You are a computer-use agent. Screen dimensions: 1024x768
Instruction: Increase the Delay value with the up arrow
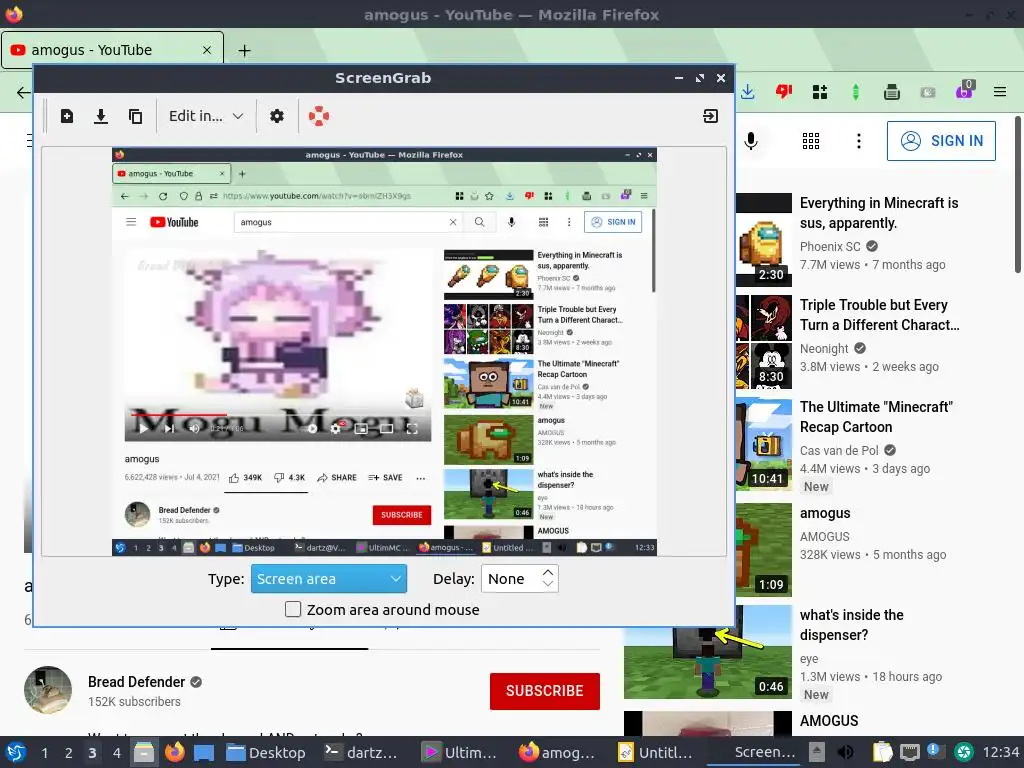548,572
